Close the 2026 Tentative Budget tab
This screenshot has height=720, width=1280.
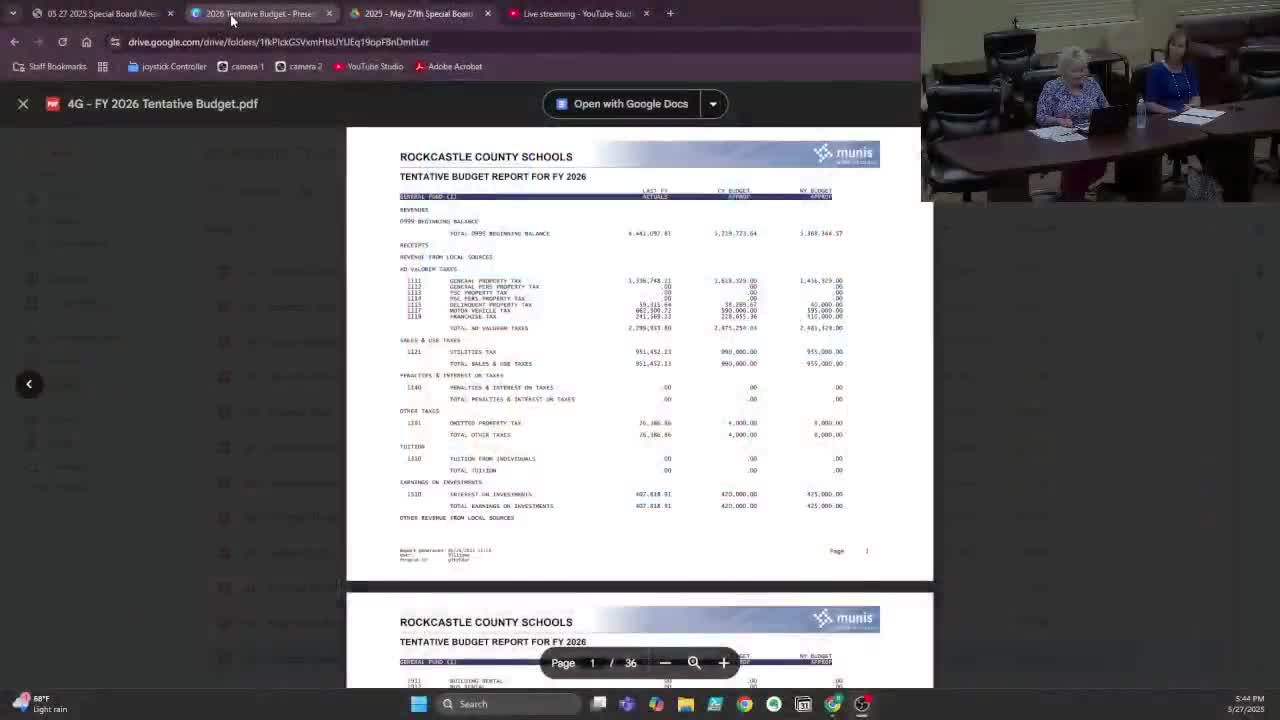[x=328, y=14]
